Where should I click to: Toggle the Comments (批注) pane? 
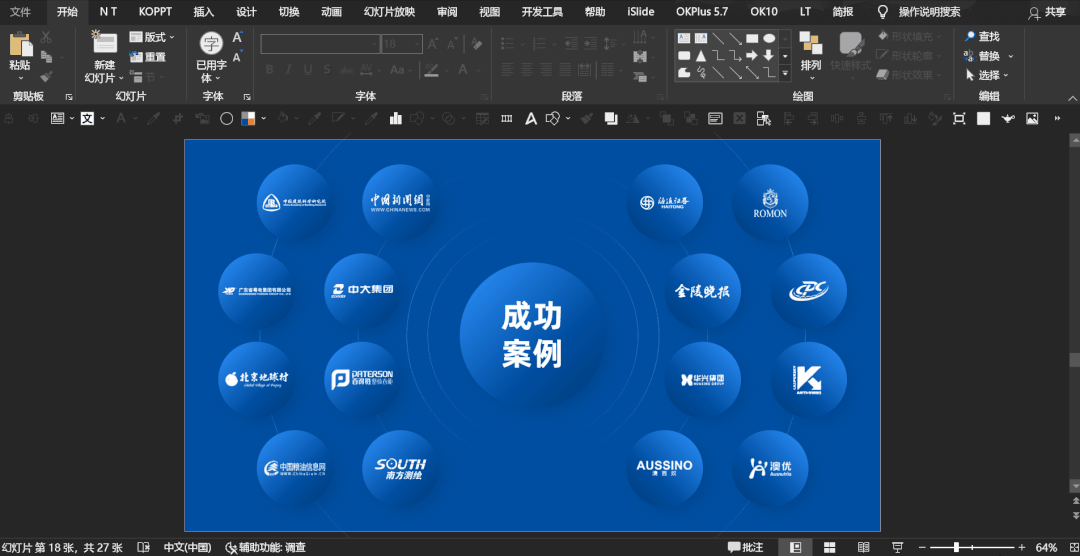coord(746,548)
